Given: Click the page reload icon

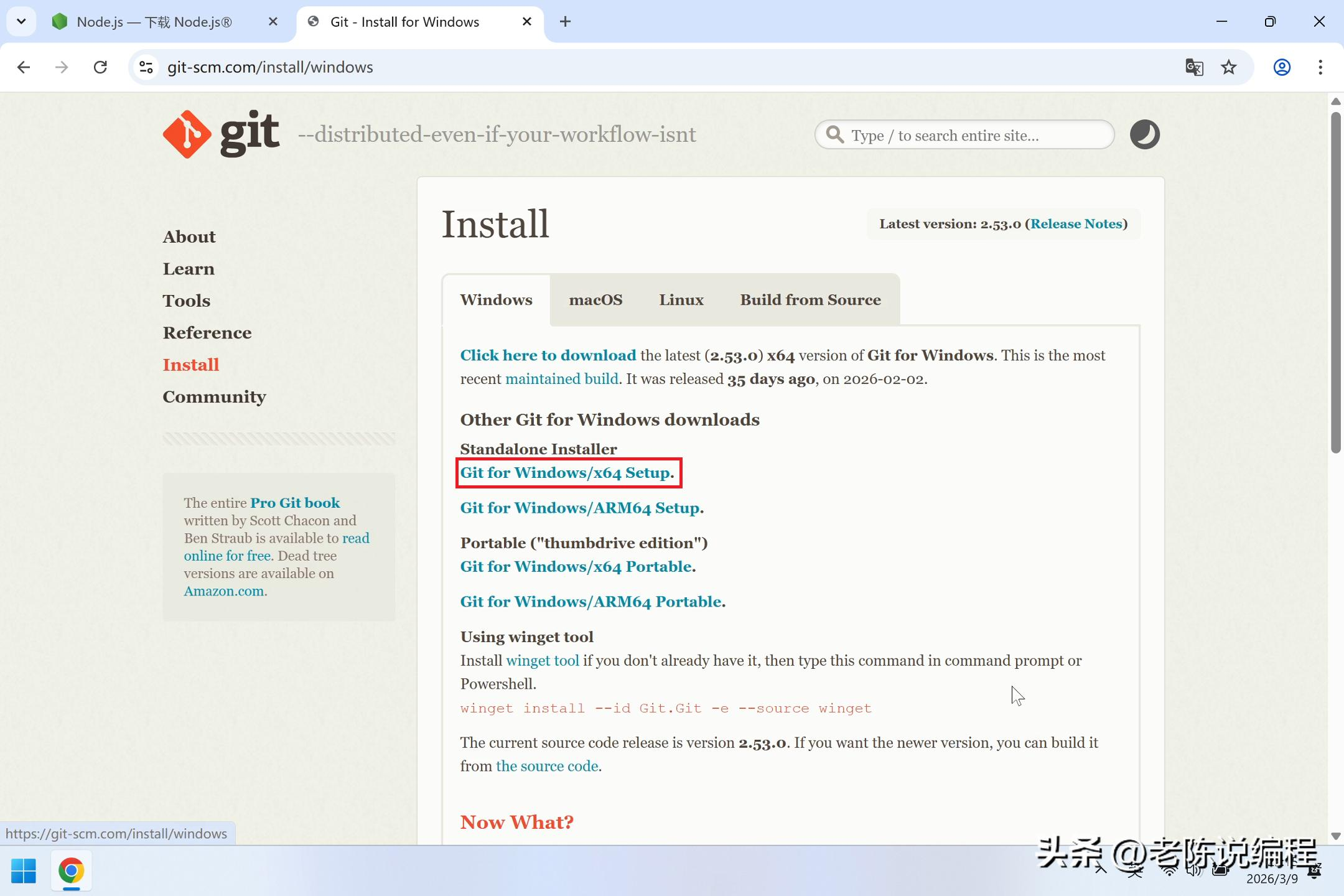Looking at the screenshot, I should (100, 67).
